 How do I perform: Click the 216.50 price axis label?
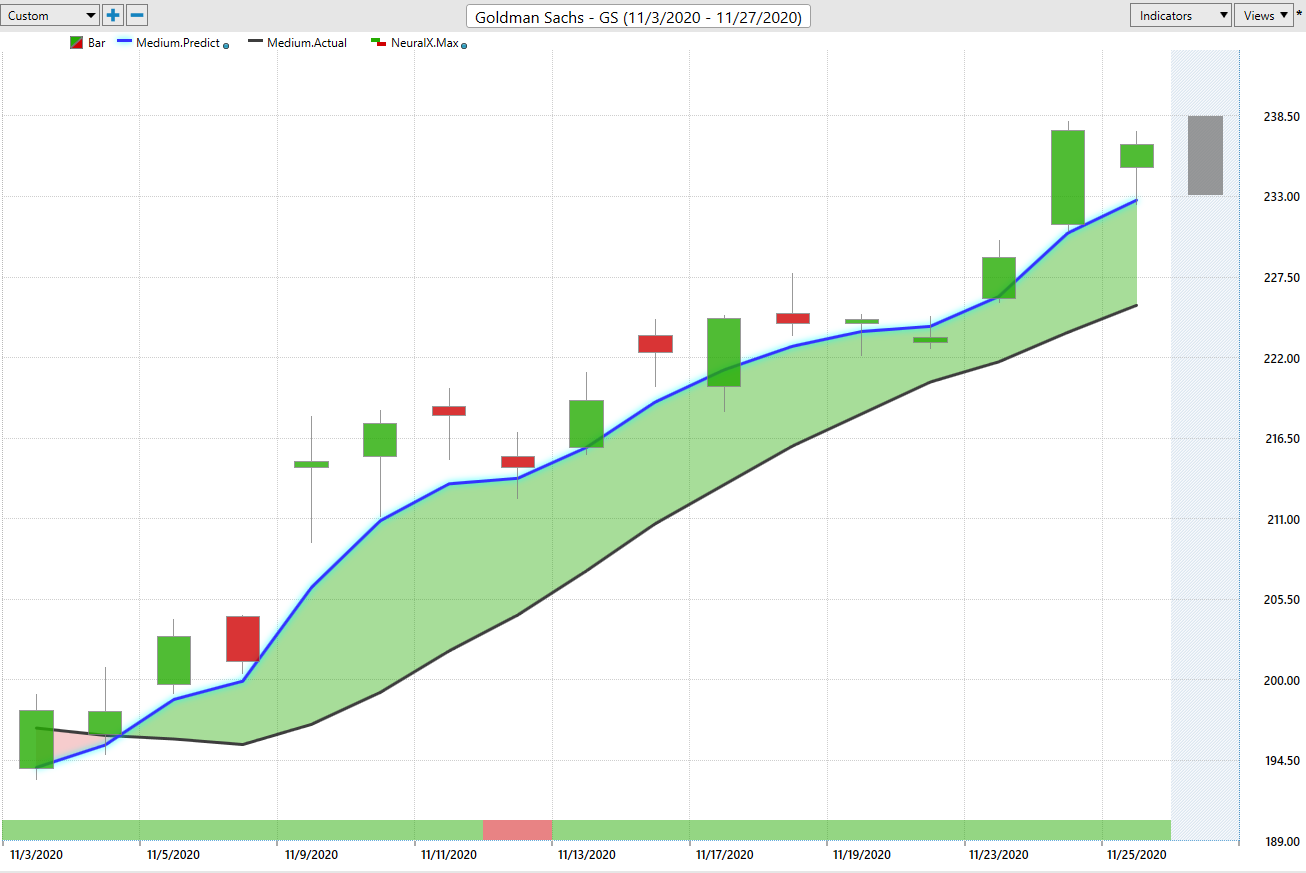pyautogui.click(x=1281, y=439)
